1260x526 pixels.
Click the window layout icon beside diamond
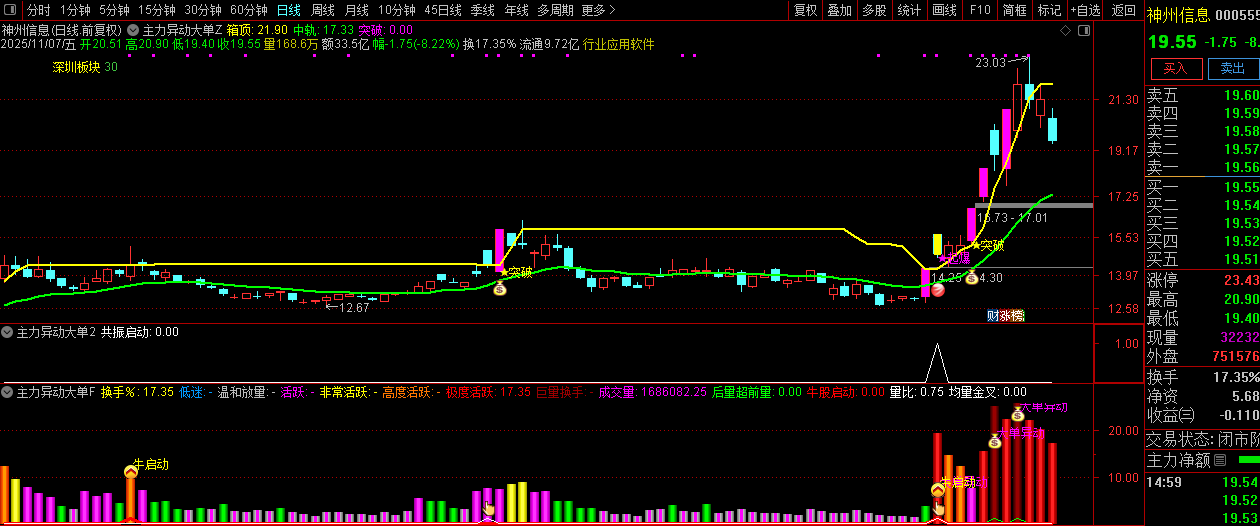pyautogui.click(x=1084, y=31)
